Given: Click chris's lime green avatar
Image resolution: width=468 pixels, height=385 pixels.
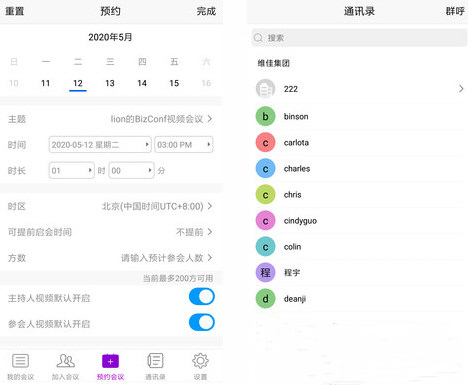Looking at the screenshot, I should [265, 195].
